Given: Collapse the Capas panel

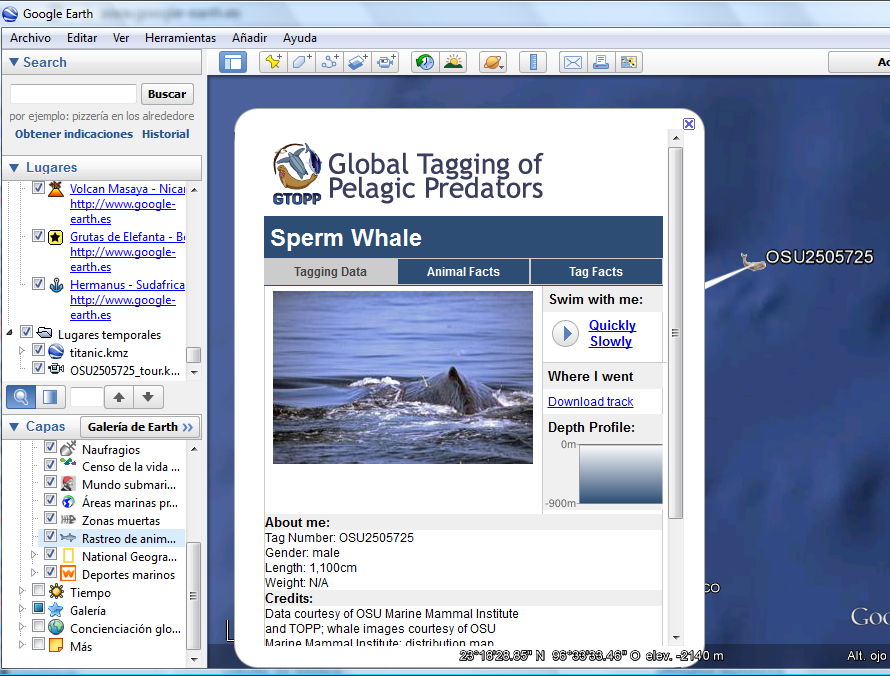Looking at the screenshot, I should (14, 426).
